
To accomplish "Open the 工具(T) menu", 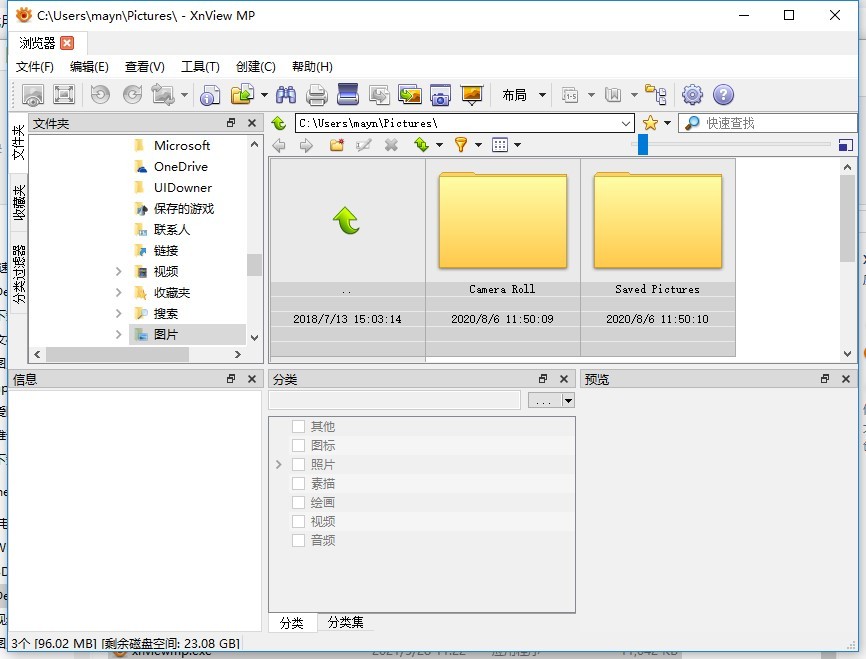I will (200, 67).
